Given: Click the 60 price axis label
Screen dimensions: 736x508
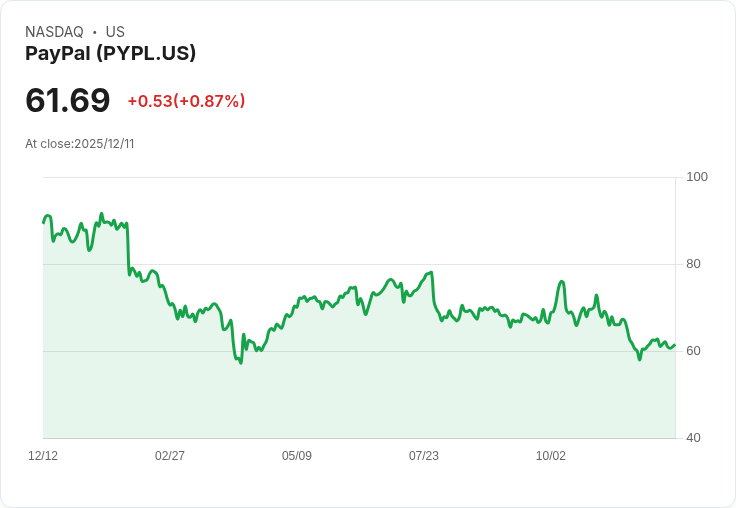Looking at the screenshot, I should 693,351.
